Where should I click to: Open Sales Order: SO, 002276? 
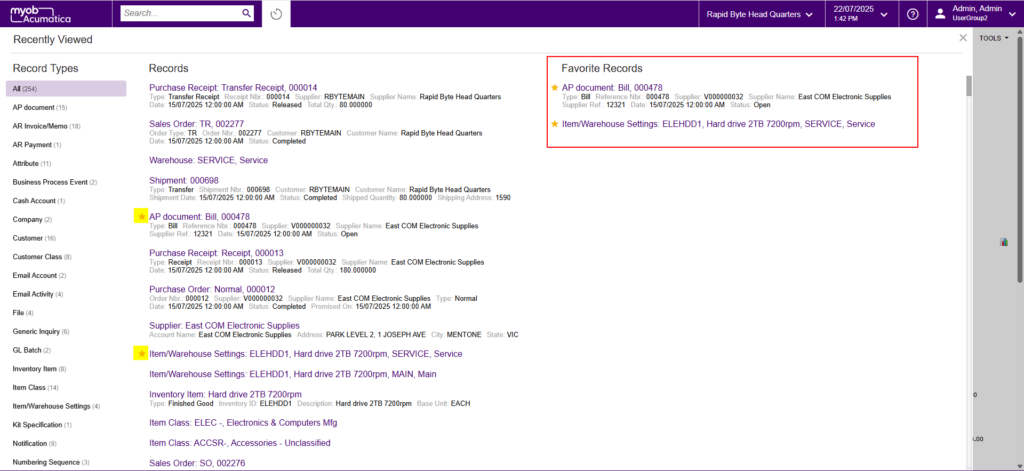(x=197, y=463)
